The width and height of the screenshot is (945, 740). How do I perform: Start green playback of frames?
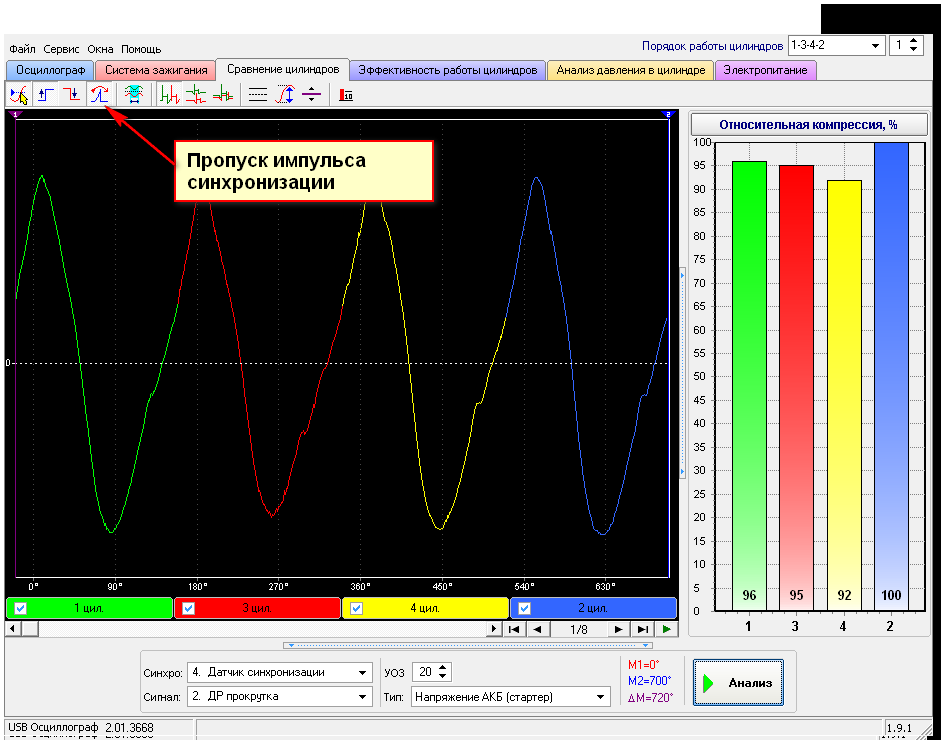(x=667, y=629)
